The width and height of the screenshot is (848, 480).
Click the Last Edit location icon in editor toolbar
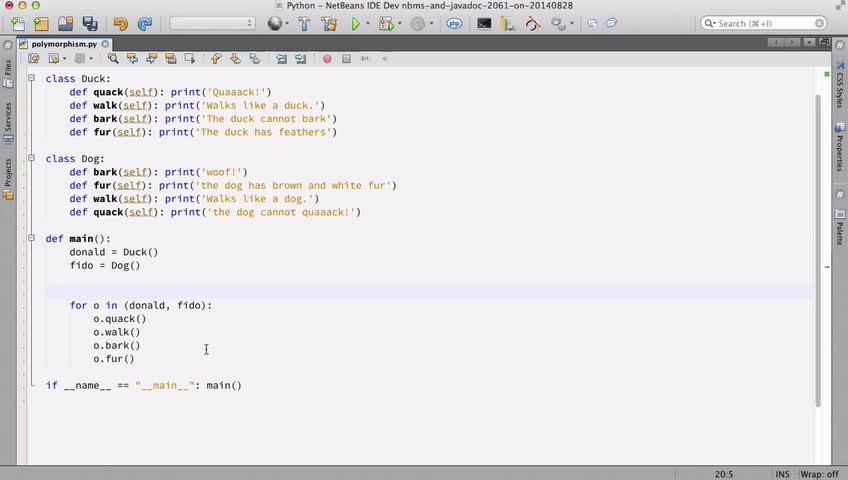pyautogui.click(x=34, y=58)
